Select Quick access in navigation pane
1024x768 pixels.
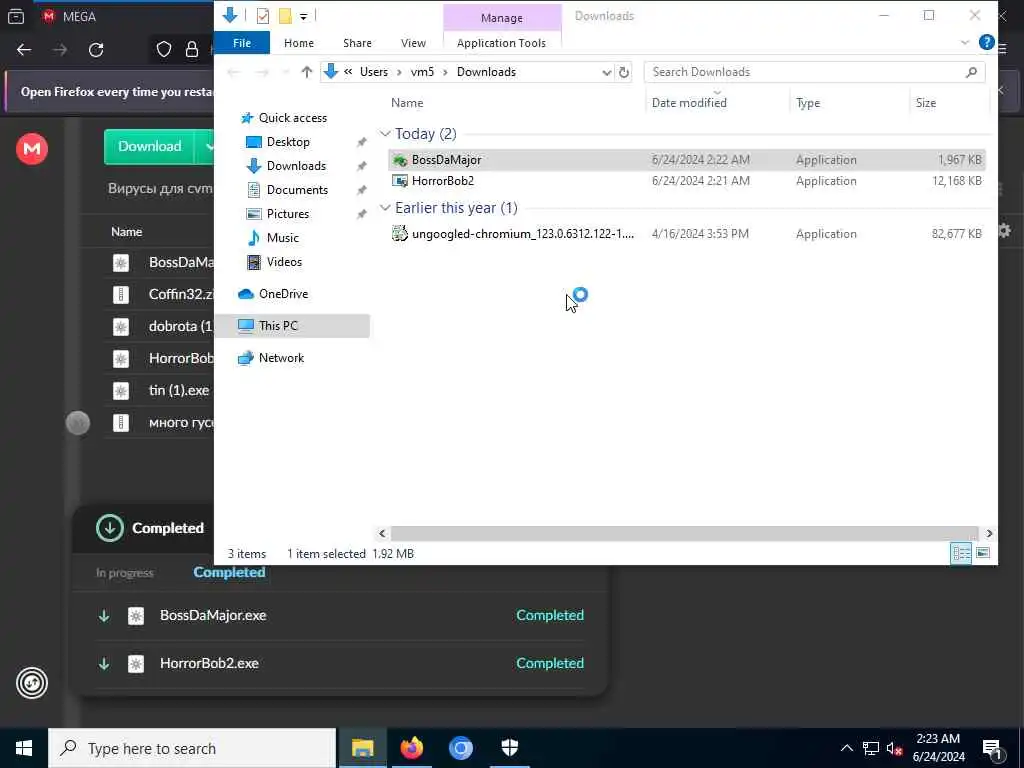click(x=292, y=118)
